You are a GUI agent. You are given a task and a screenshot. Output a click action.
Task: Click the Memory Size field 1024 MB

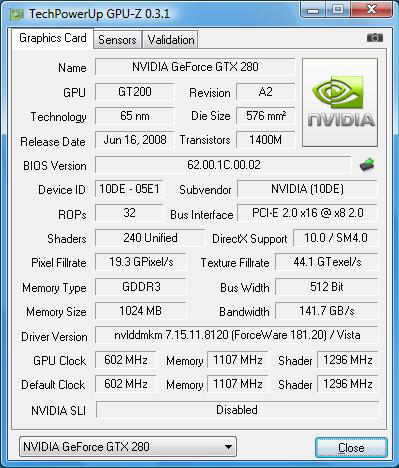[141, 311]
